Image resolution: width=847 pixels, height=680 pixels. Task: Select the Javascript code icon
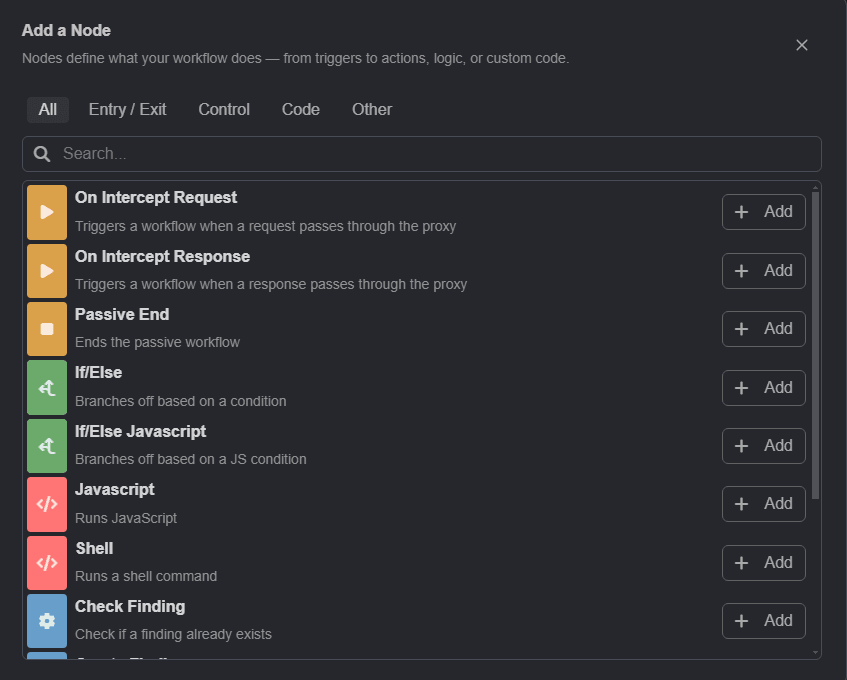[47, 504]
